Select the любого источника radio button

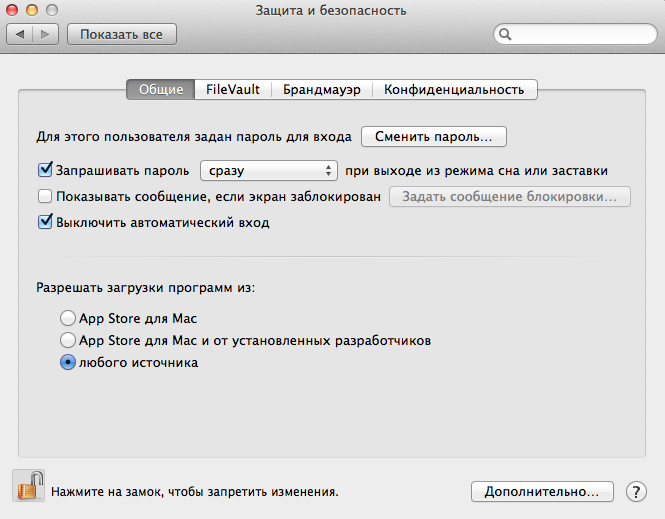click(x=67, y=362)
